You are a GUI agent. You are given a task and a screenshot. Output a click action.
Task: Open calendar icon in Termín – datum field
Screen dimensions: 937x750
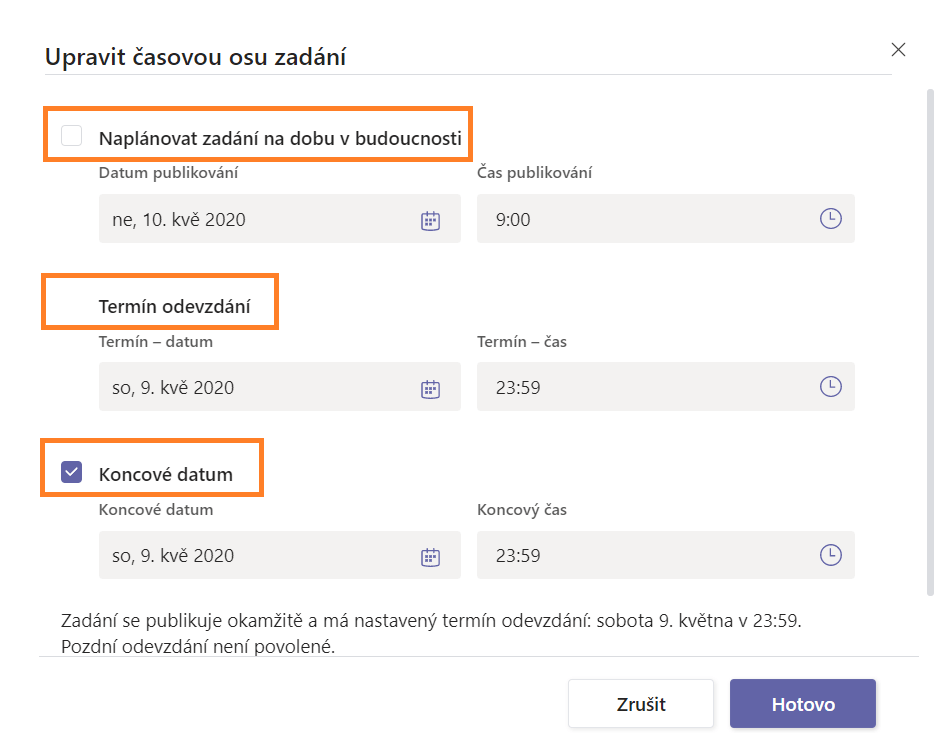point(430,389)
